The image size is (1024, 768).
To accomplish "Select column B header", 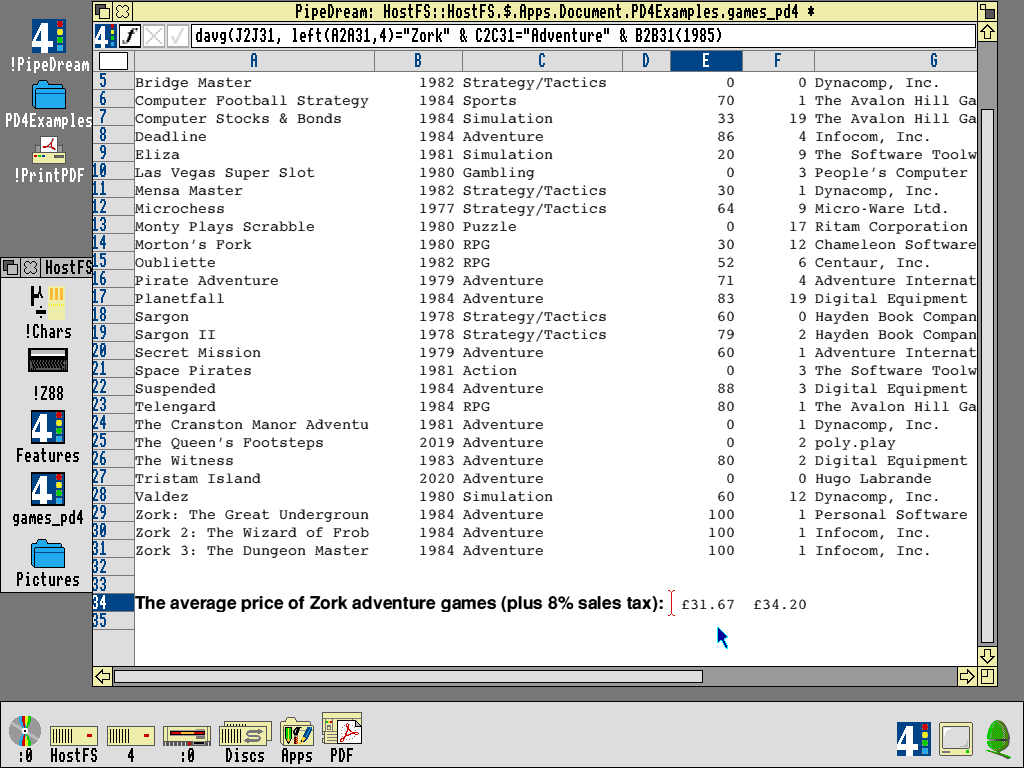I will 418,61.
